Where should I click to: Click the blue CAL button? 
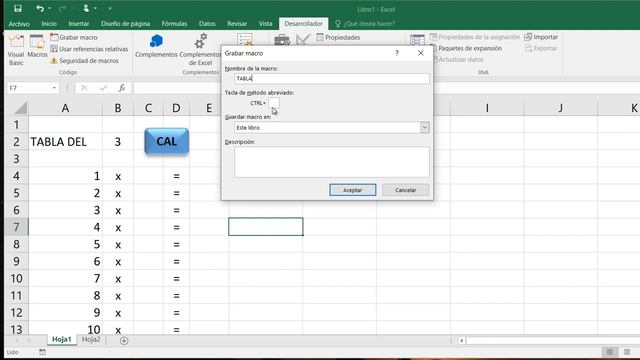(x=167, y=141)
